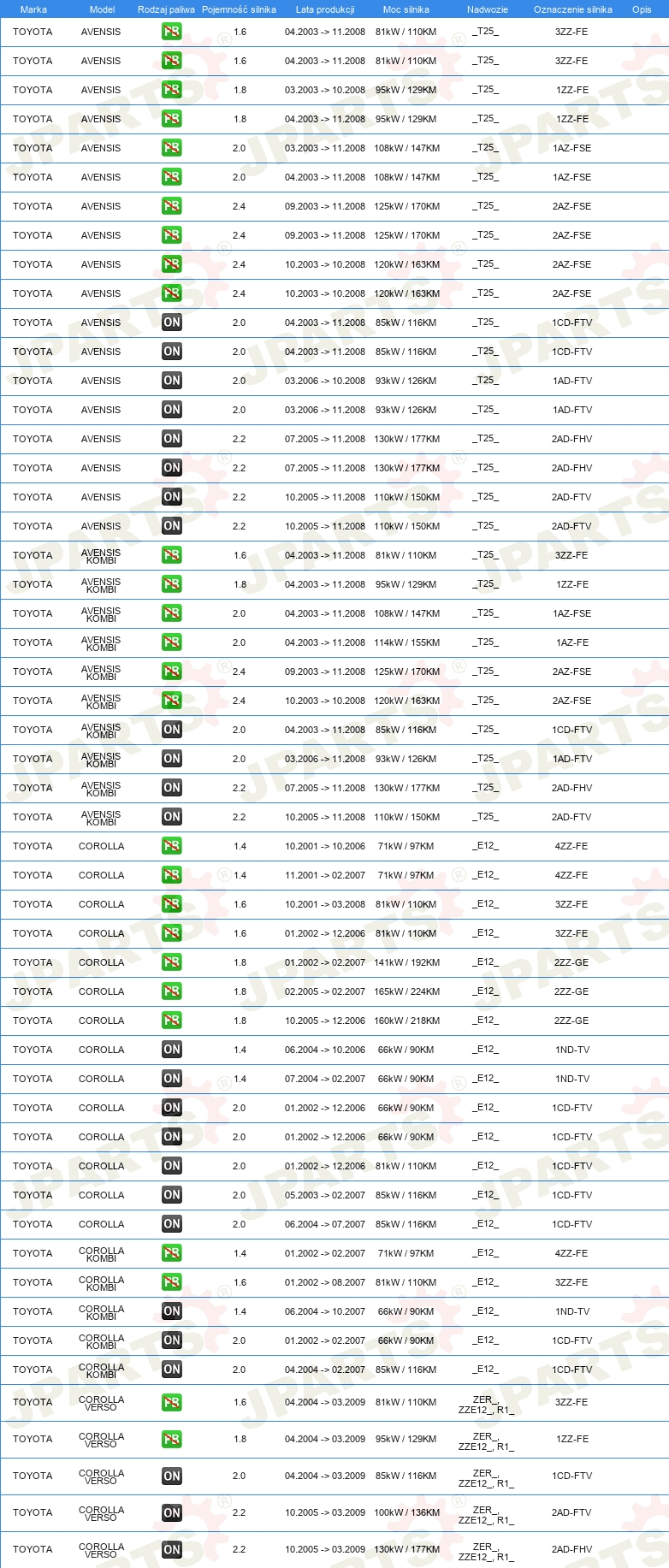Click petrol icon for Corolla 1.8 141kW row
The image size is (669, 1568).
172,962
